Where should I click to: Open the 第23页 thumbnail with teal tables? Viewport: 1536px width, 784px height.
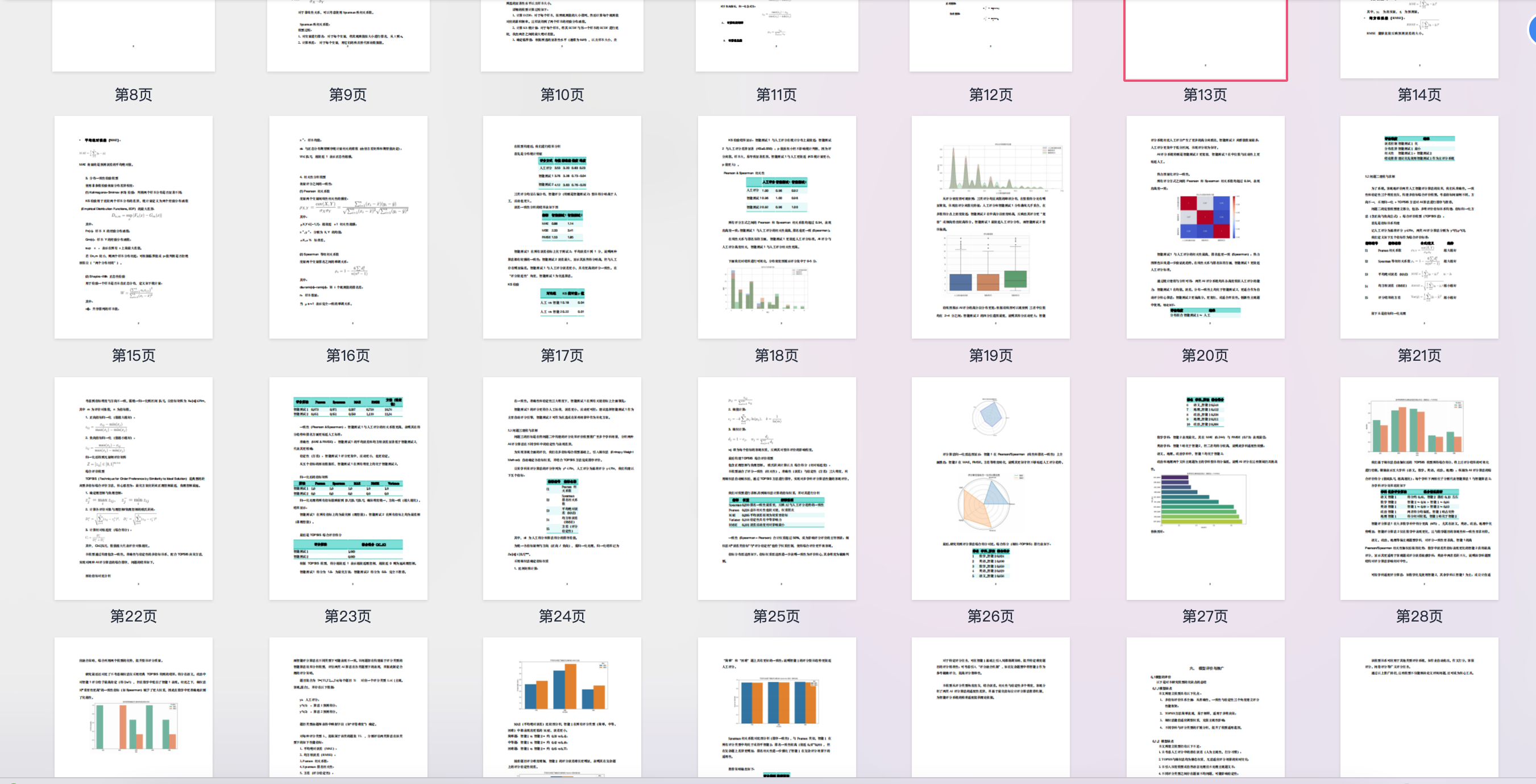[x=348, y=488]
